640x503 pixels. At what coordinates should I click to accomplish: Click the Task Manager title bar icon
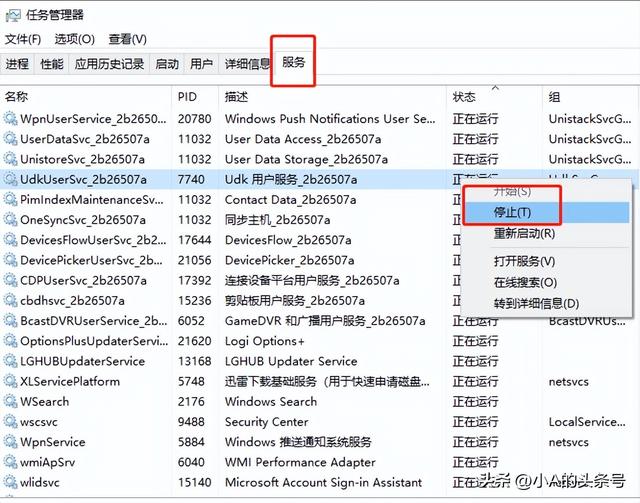pos(13,15)
